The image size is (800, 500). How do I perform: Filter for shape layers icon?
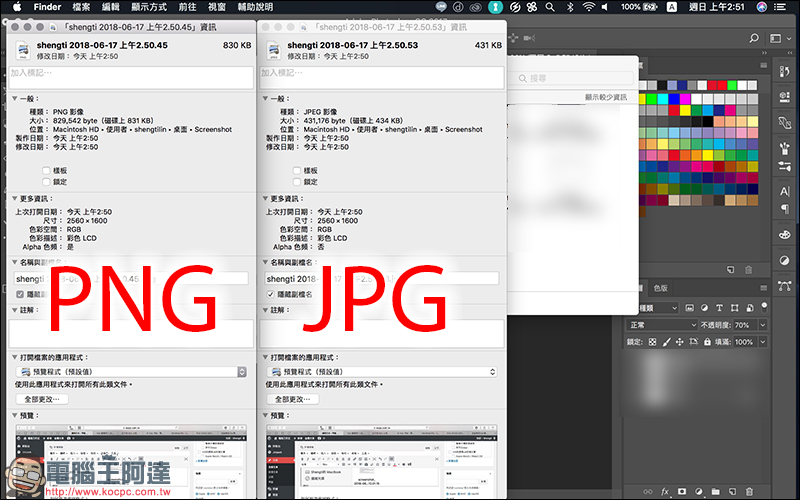tap(734, 308)
